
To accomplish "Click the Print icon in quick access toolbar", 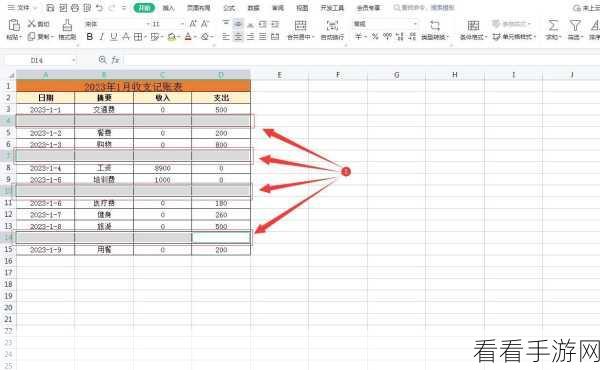I will (75, 8).
